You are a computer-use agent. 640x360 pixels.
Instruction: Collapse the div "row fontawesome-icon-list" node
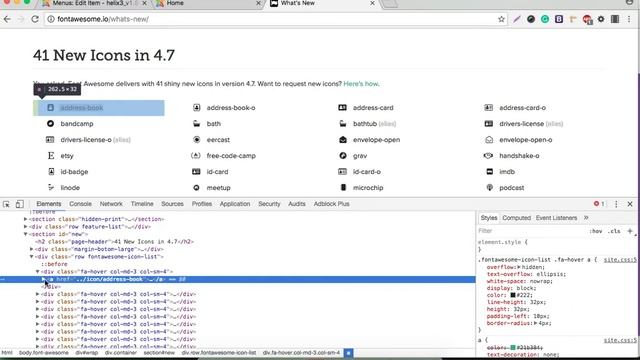(31, 257)
